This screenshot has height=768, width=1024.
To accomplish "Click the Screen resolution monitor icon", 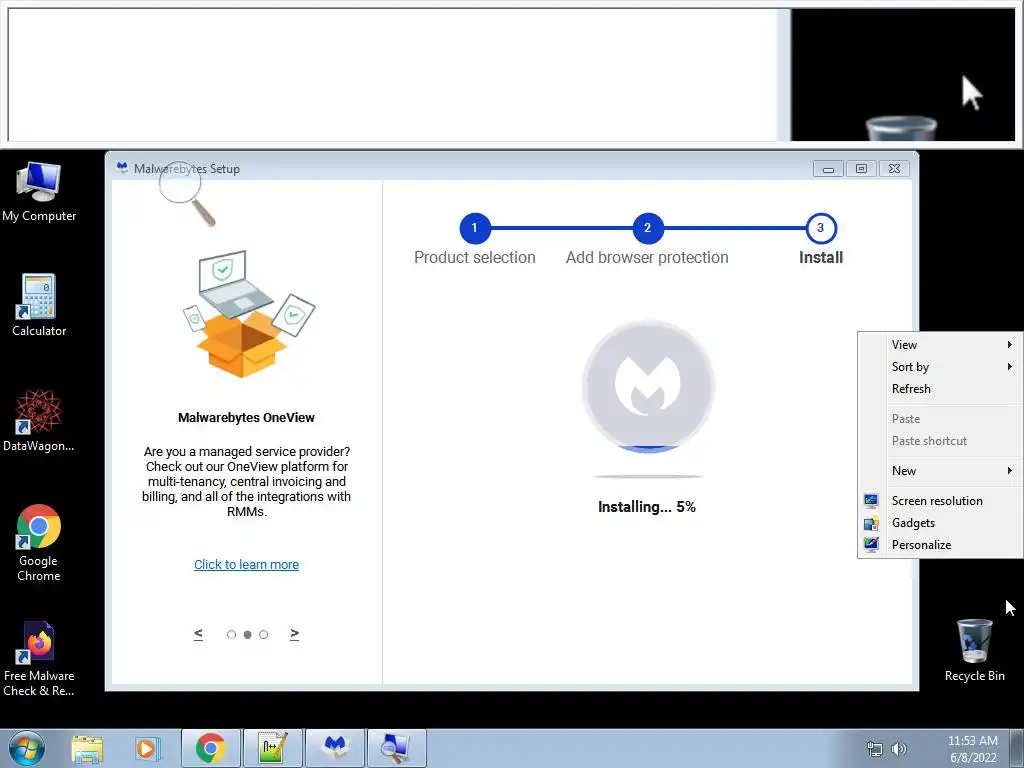I will click(871, 501).
